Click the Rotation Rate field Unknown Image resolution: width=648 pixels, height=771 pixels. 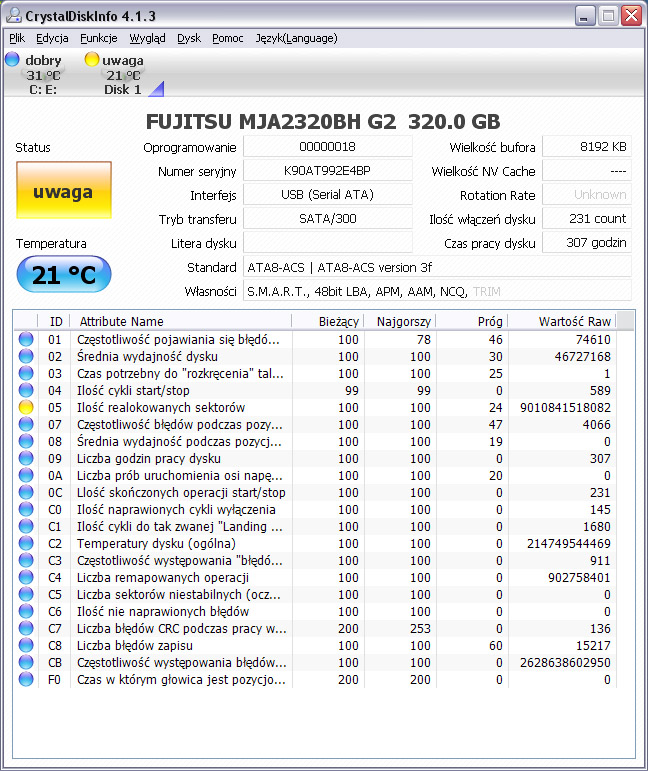[587, 195]
